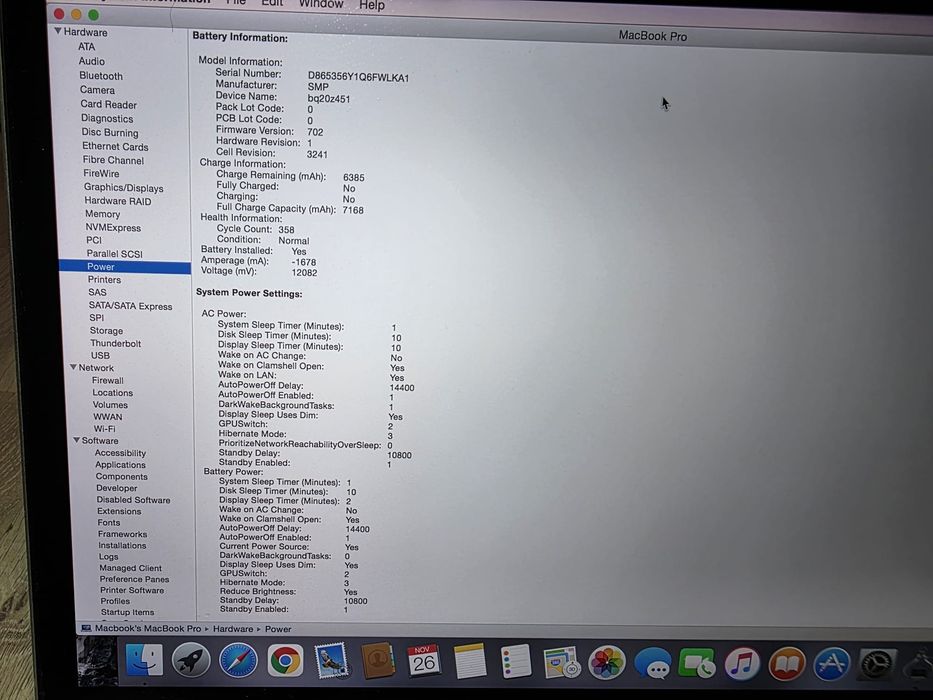
Task: Select WWAN under Network
Action: click(108, 417)
